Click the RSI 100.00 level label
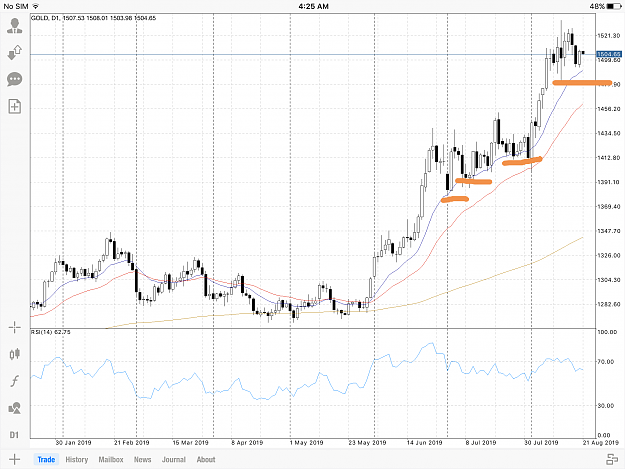This screenshot has height=469, width=625. click(607, 332)
